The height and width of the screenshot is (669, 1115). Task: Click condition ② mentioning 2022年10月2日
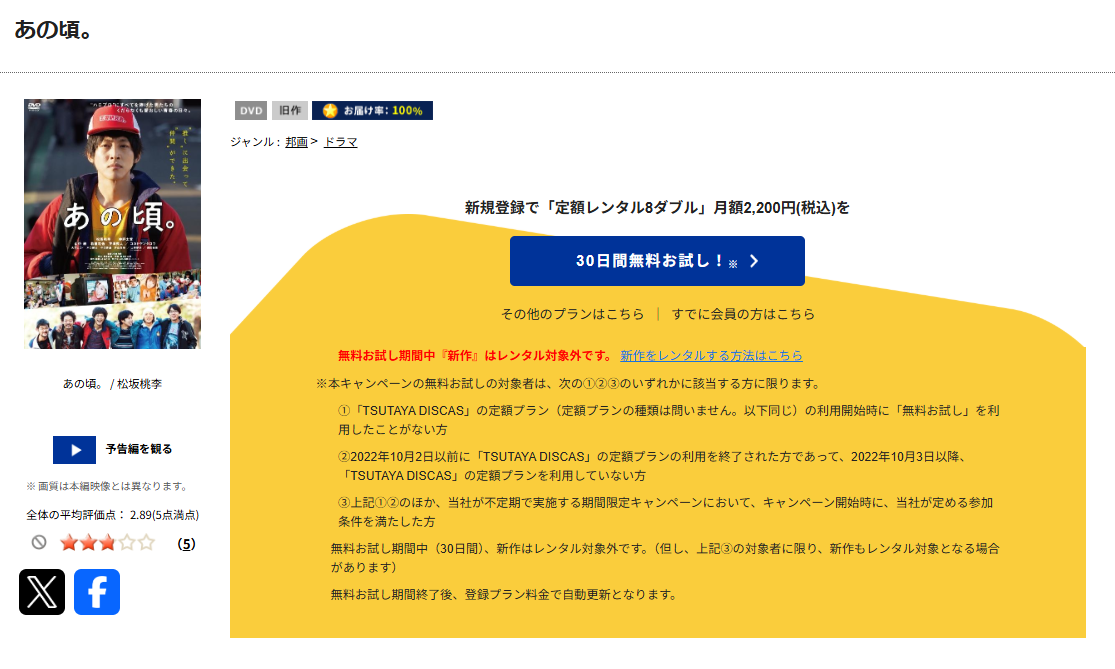coord(651,466)
